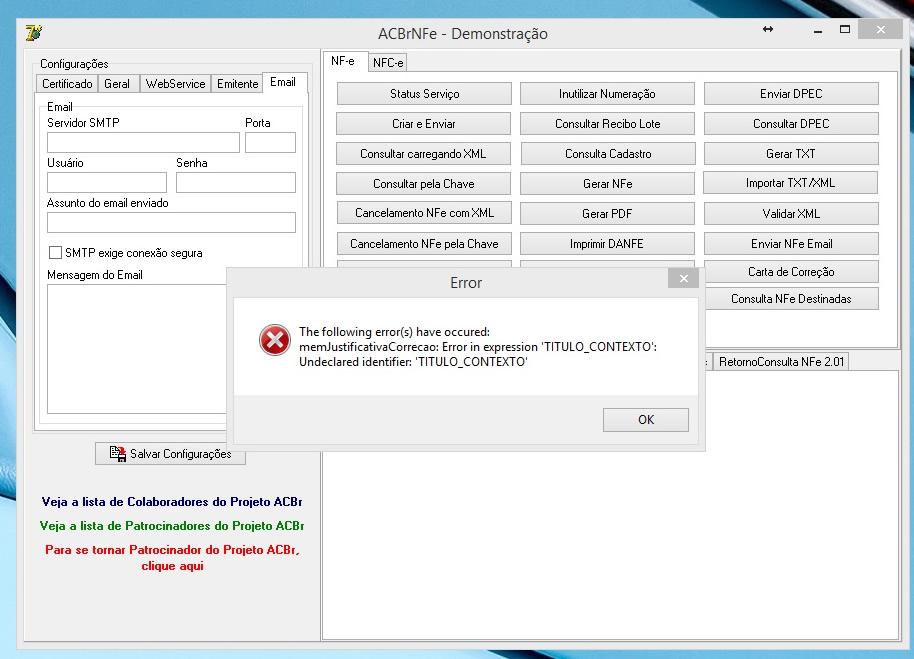Screen dimensions: 914x659
Task: Open the list of Colaboradores link
Action: [x=172, y=502]
